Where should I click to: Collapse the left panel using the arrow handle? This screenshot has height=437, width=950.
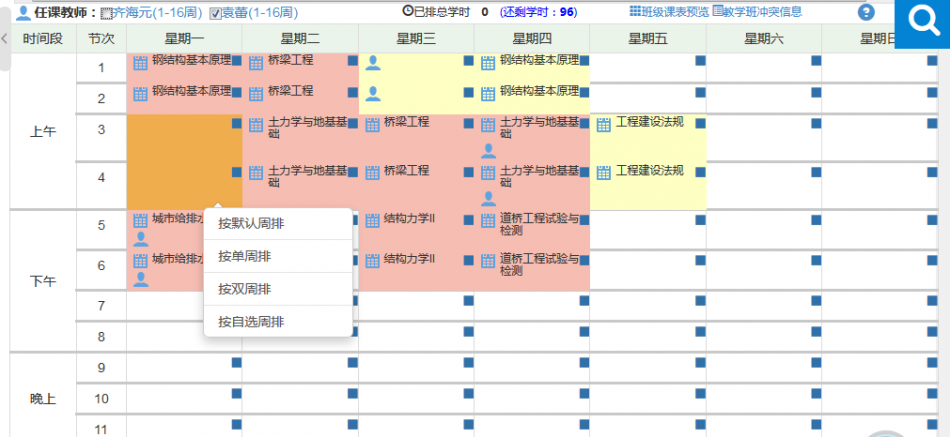tap(4, 38)
